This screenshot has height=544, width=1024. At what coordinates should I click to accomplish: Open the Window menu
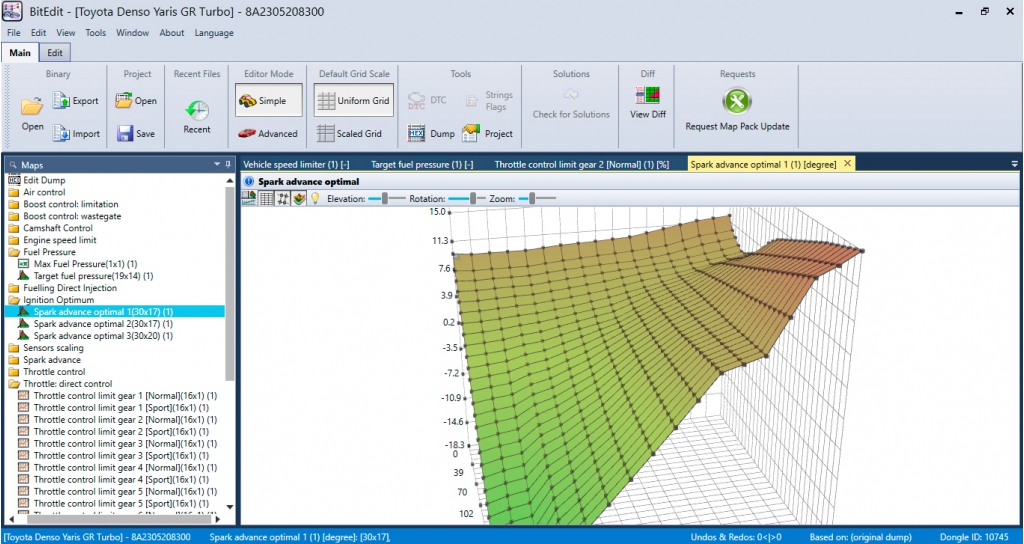point(133,33)
